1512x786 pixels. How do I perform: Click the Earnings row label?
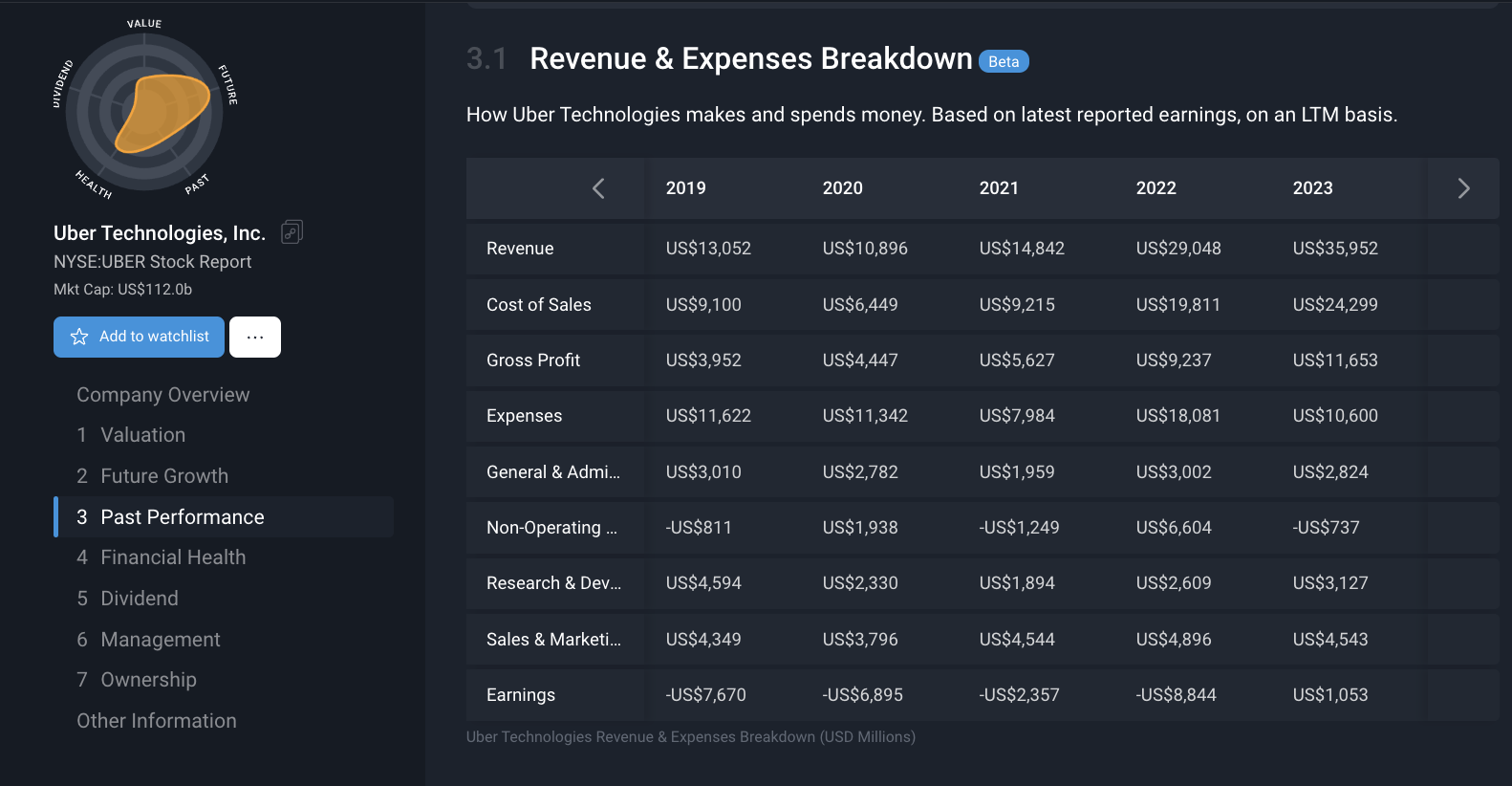pos(521,695)
